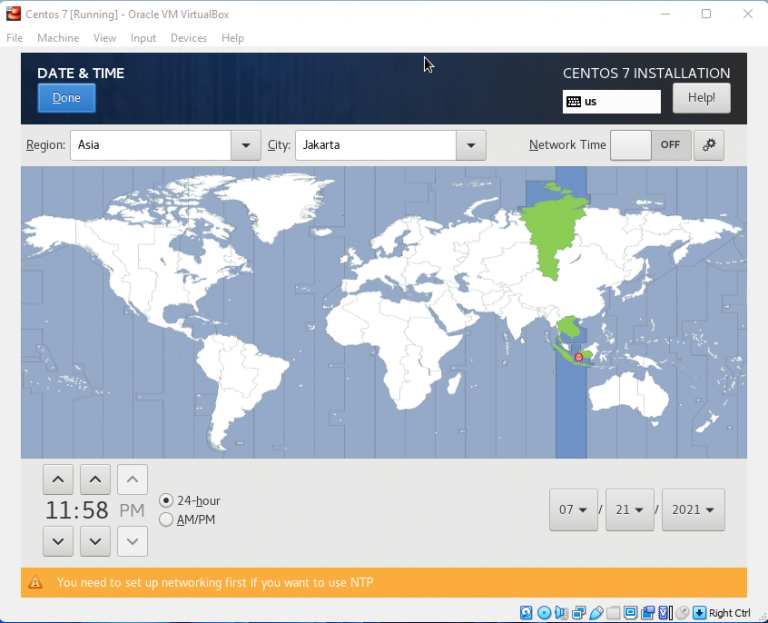
Task: Select the AM/PM radio button
Action: [x=166, y=520]
